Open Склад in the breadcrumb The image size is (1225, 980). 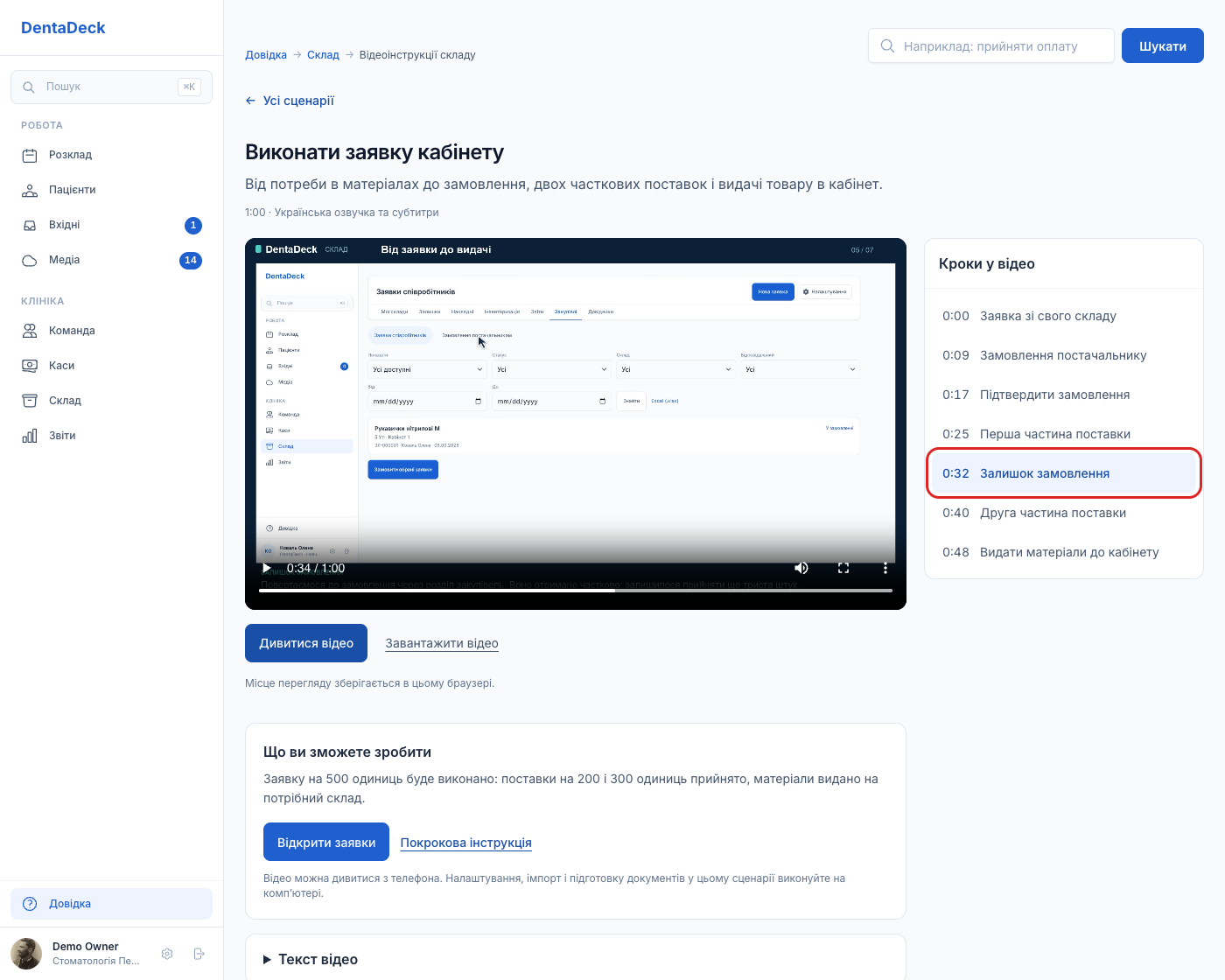pyautogui.click(x=323, y=55)
